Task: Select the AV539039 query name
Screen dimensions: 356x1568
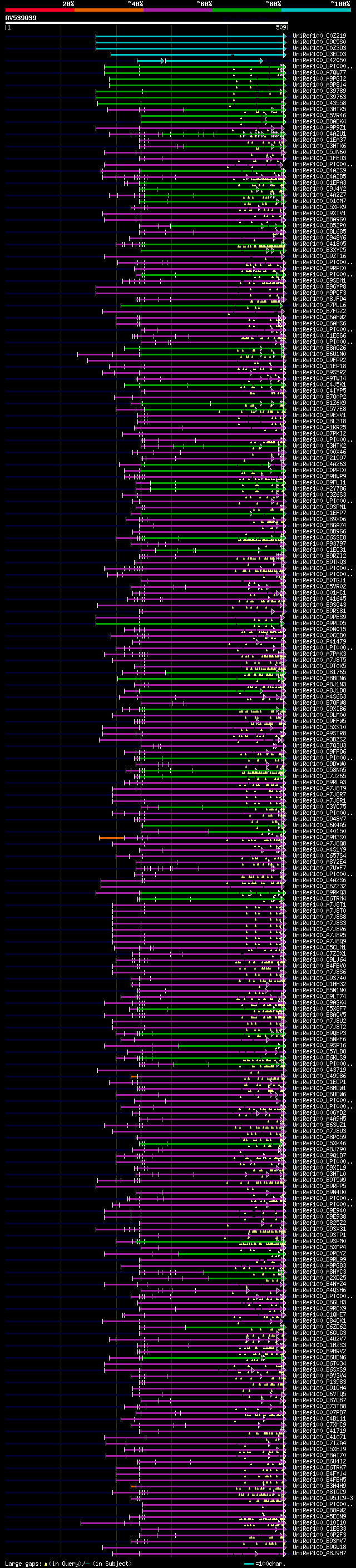Action: point(21,18)
